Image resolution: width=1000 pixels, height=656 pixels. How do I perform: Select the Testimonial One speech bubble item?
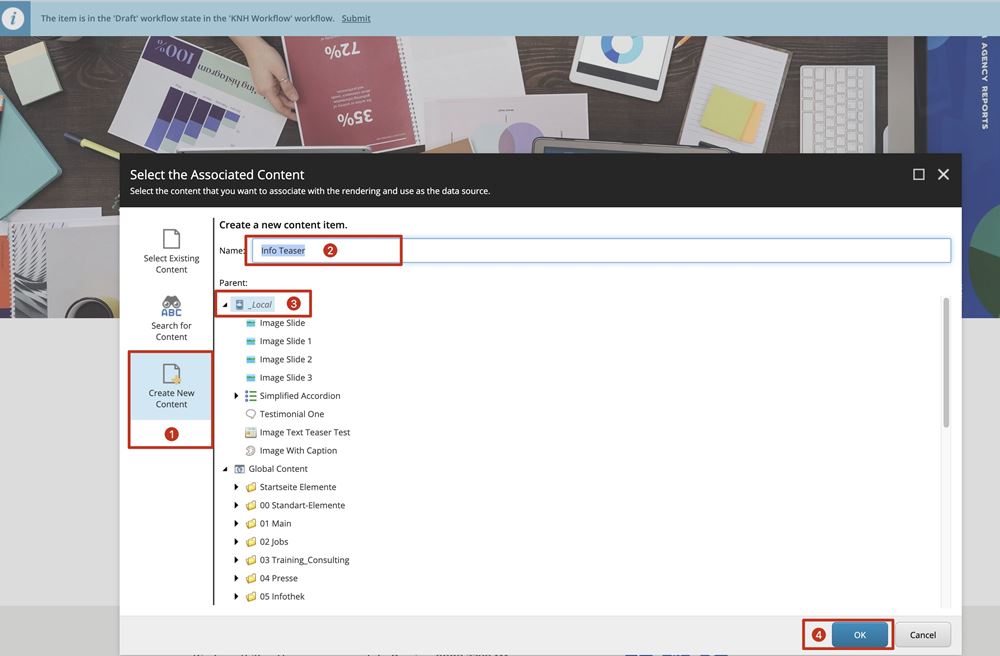tap(291, 414)
